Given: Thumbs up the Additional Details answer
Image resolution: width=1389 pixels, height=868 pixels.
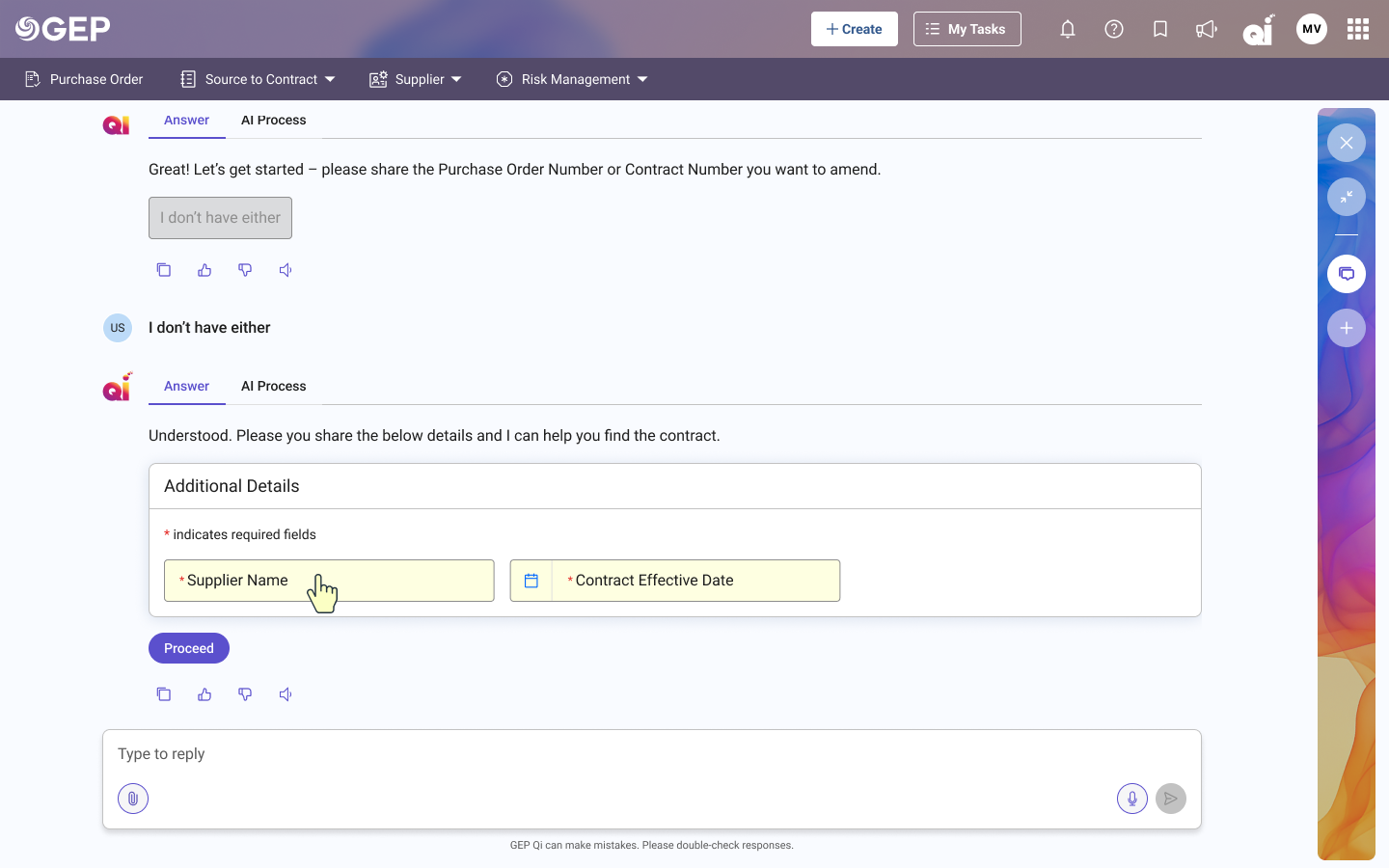Looking at the screenshot, I should pyautogui.click(x=204, y=694).
